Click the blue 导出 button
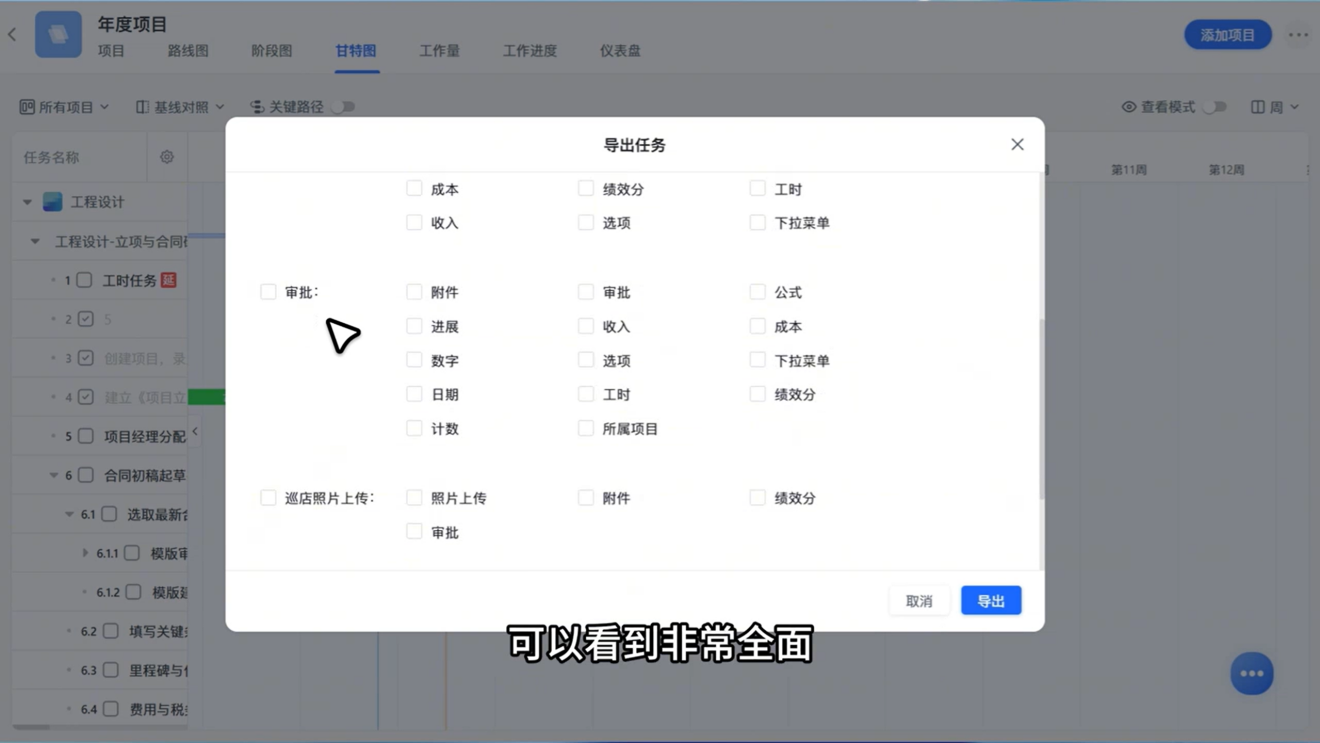 [x=991, y=601]
